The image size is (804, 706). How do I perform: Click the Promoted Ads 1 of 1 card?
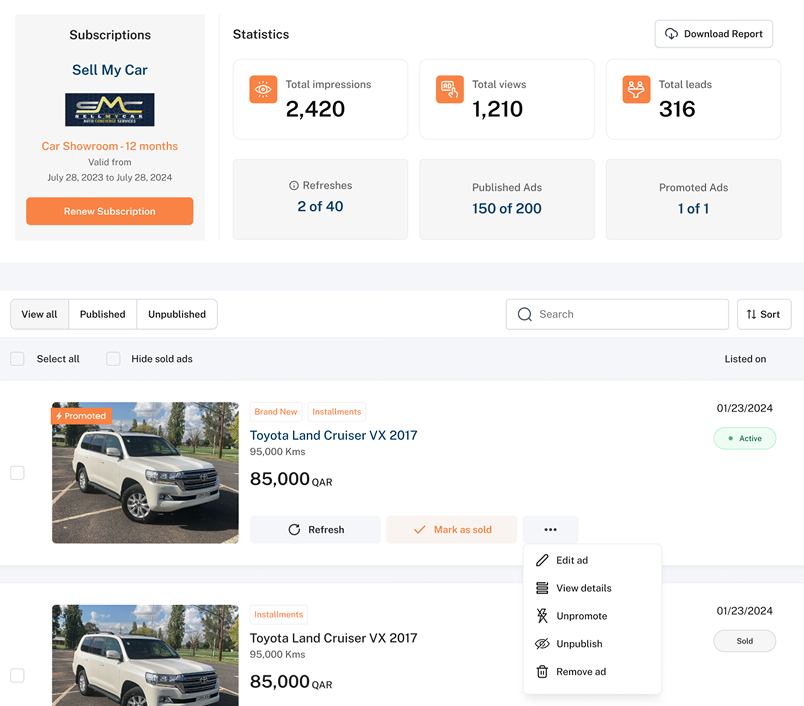pos(694,199)
